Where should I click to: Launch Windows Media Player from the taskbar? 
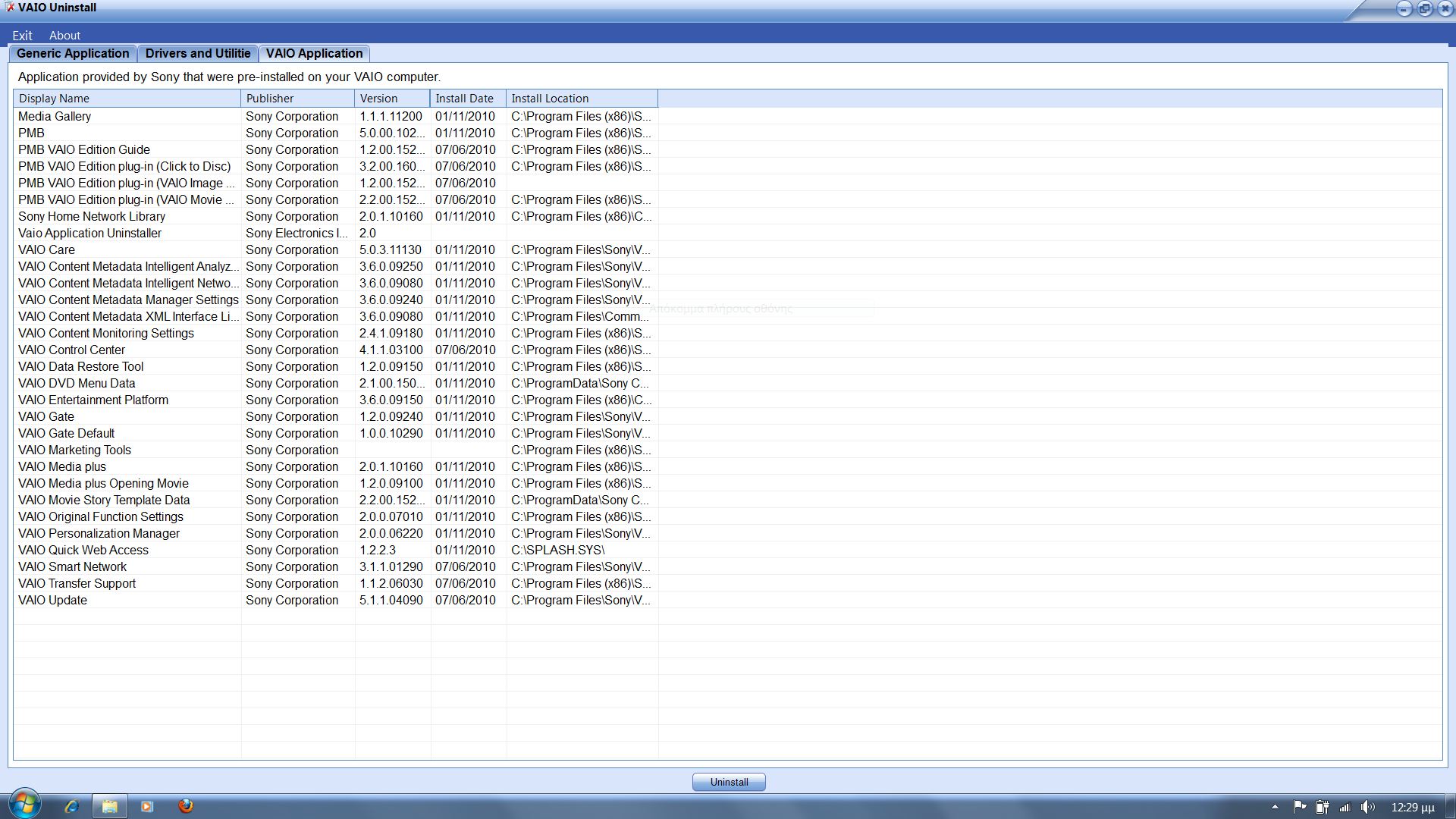point(147,806)
